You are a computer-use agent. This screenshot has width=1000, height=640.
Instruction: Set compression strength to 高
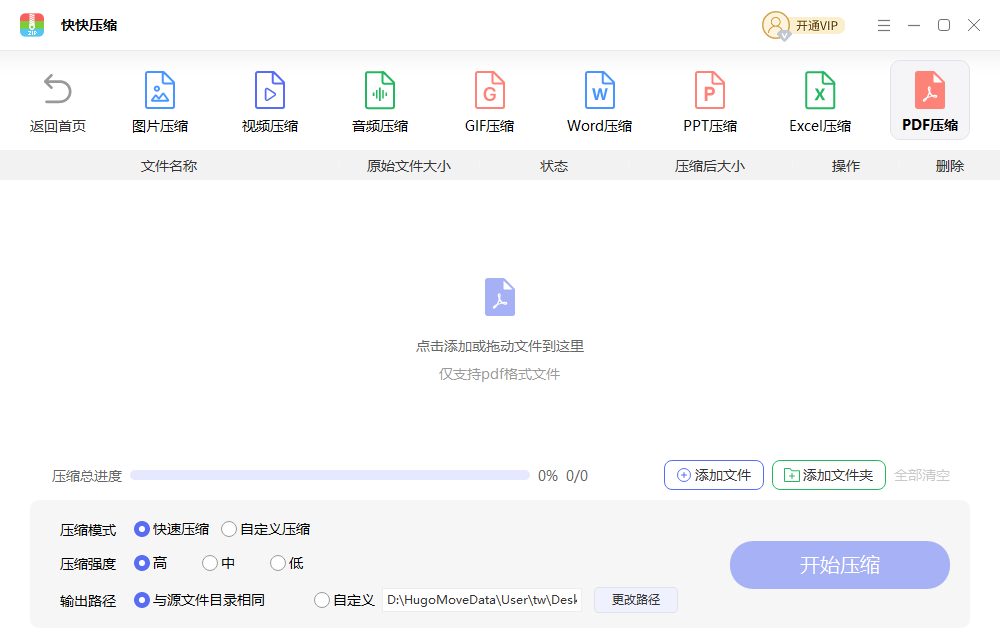tap(142, 563)
